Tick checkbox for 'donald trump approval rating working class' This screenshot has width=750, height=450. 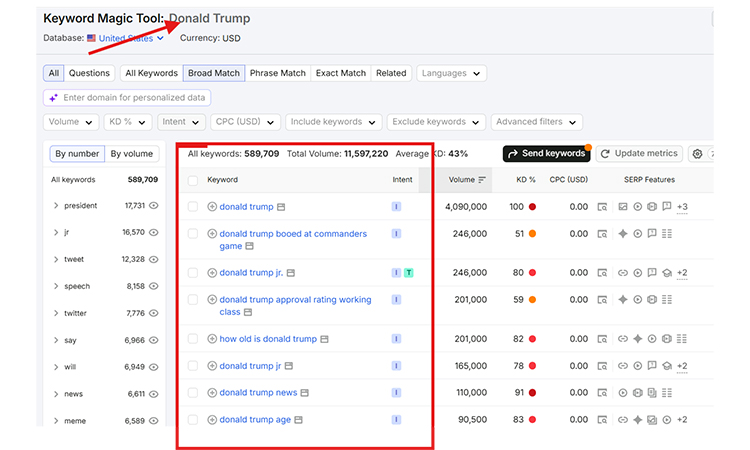193,299
